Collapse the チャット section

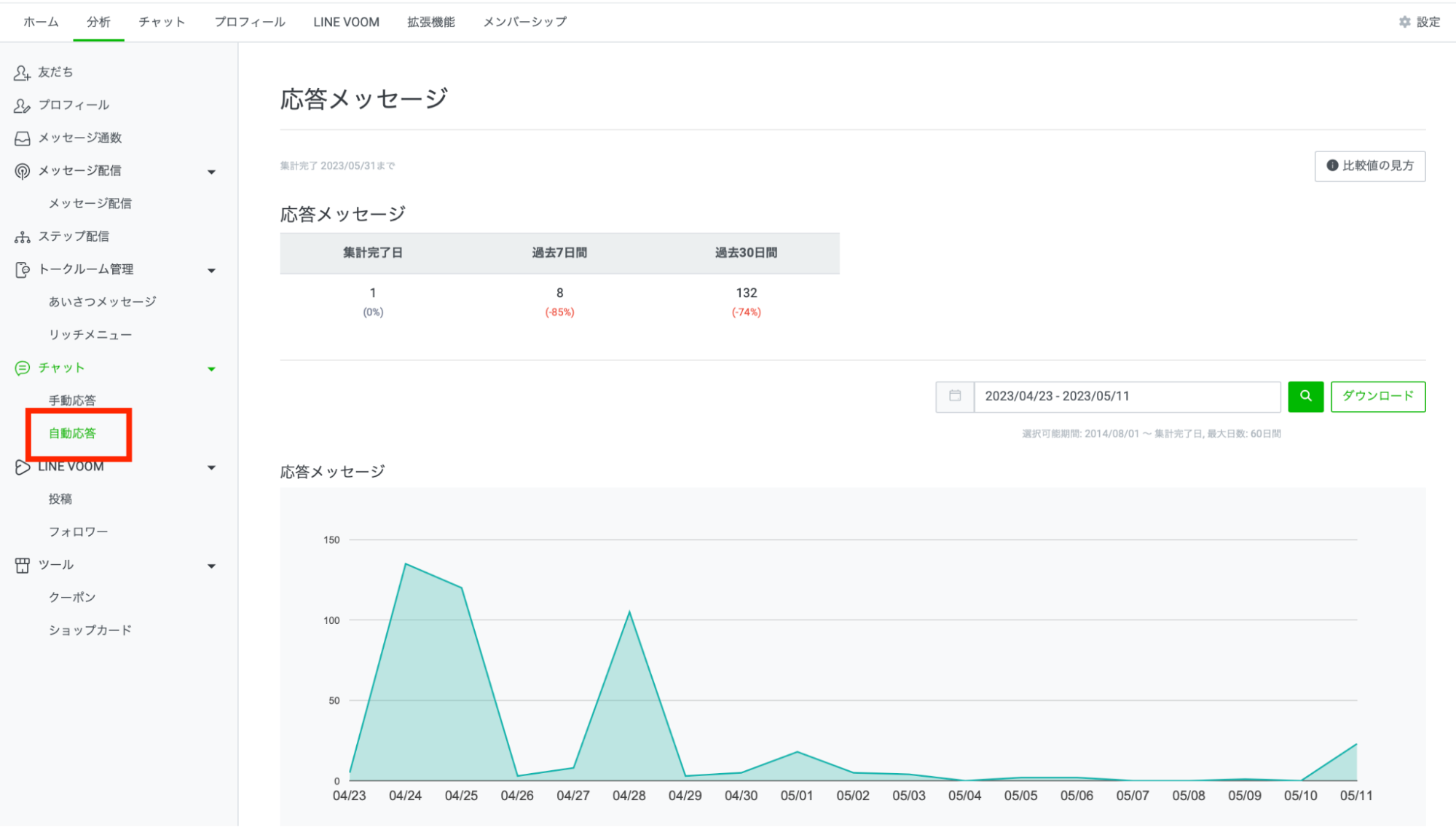coord(212,368)
